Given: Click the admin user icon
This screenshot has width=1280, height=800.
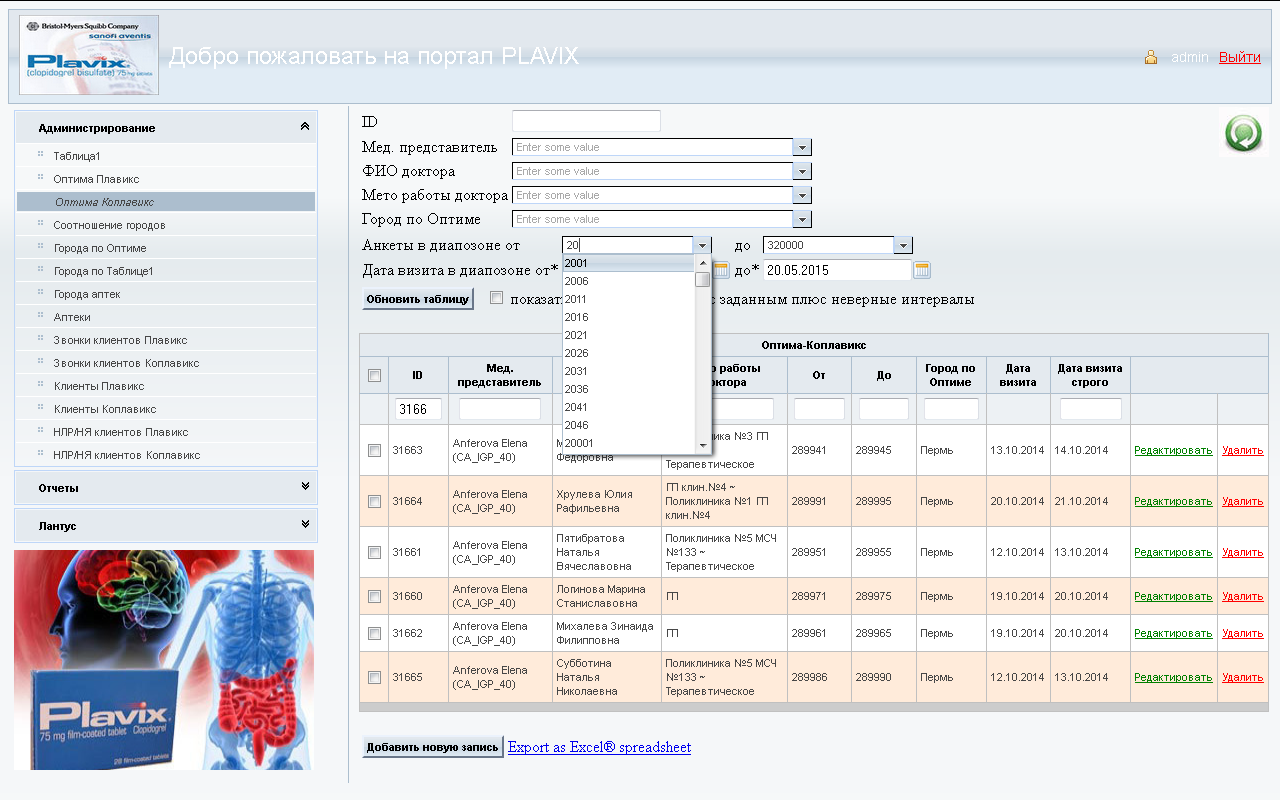Looking at the screenshot, I should click(1151, 57).
